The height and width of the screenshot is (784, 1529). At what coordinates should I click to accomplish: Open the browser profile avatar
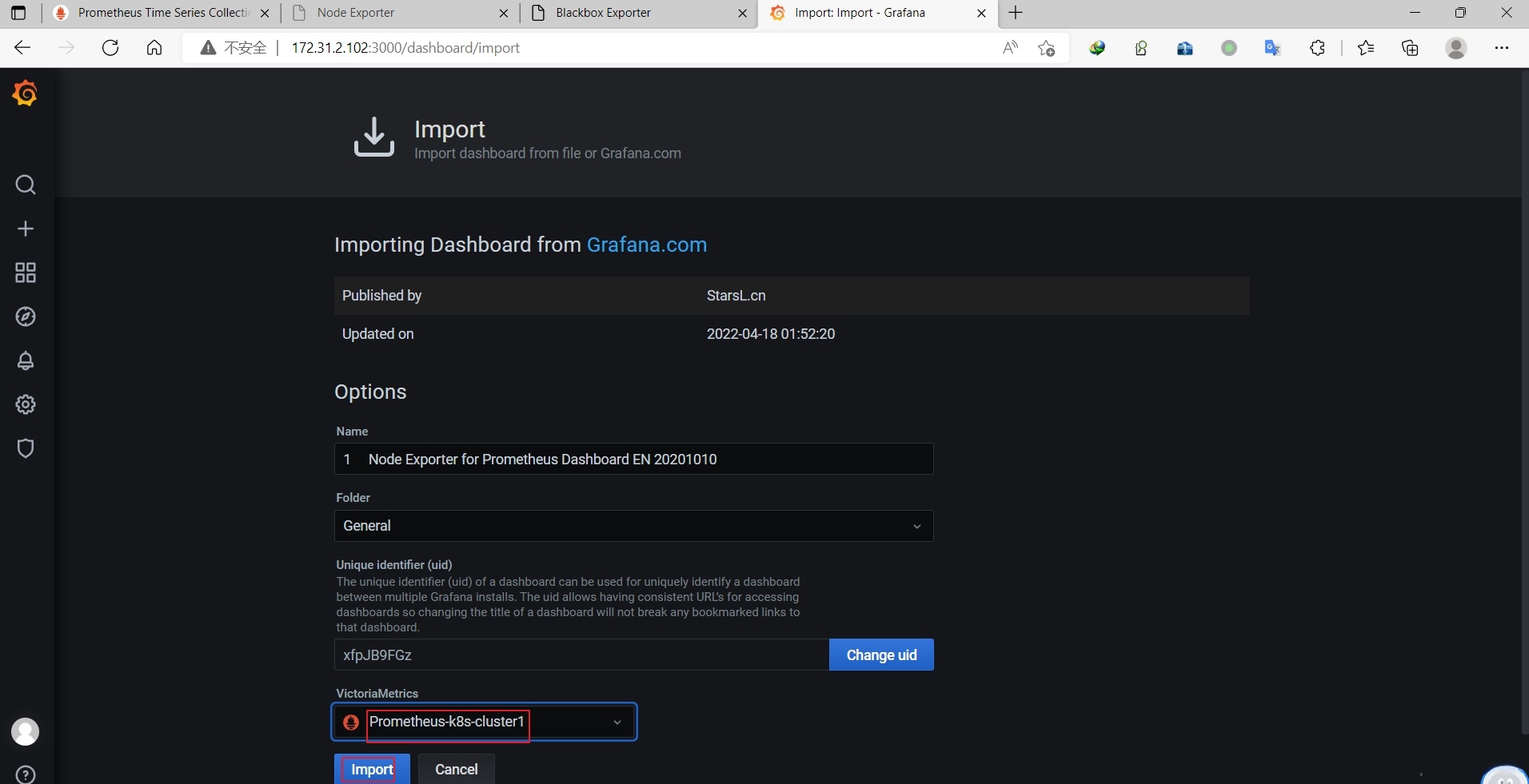coord(1456,48)
